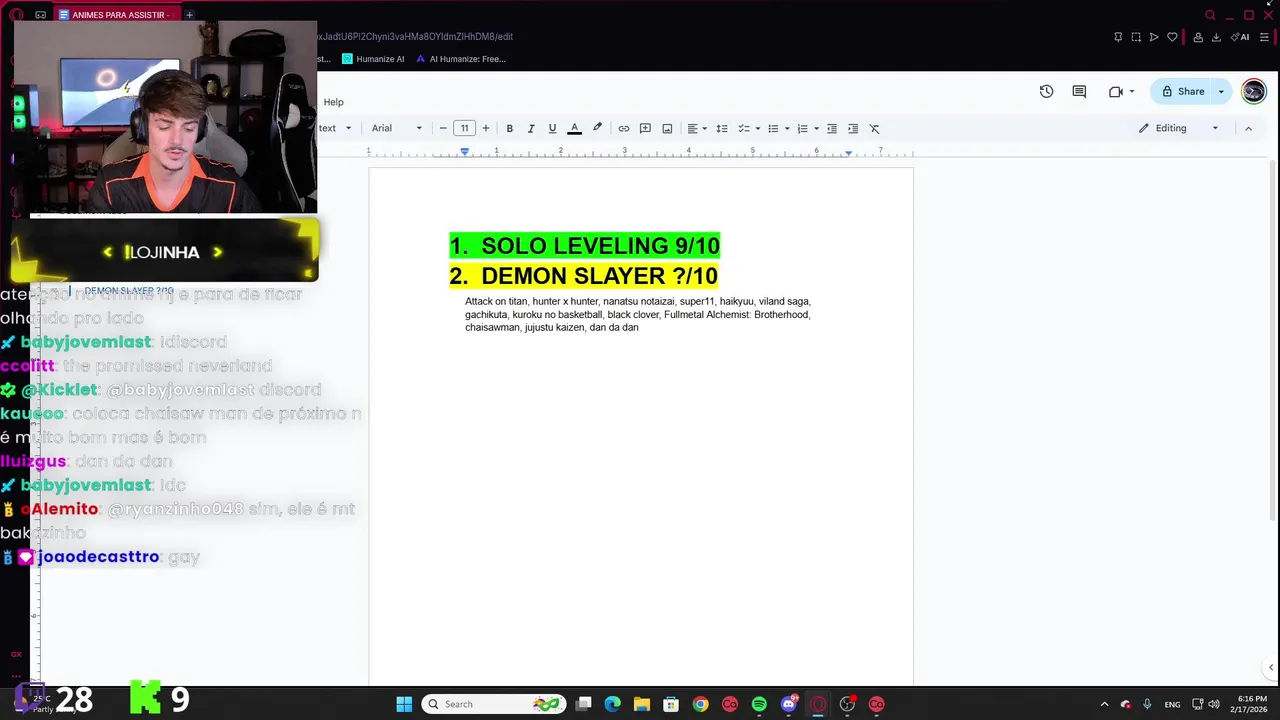Open File Explorer from the taskbar
Viewport: 1280px width, 720px height.
tap(642, 704)
